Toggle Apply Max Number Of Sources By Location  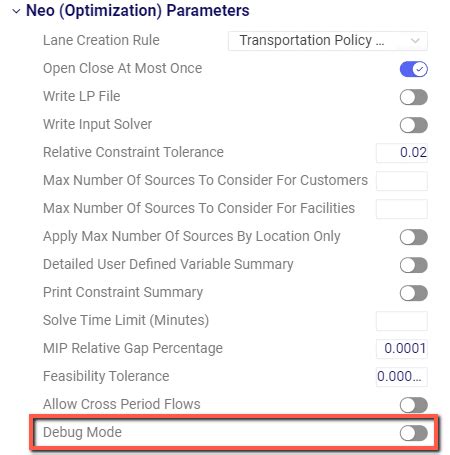click(414, 237)
